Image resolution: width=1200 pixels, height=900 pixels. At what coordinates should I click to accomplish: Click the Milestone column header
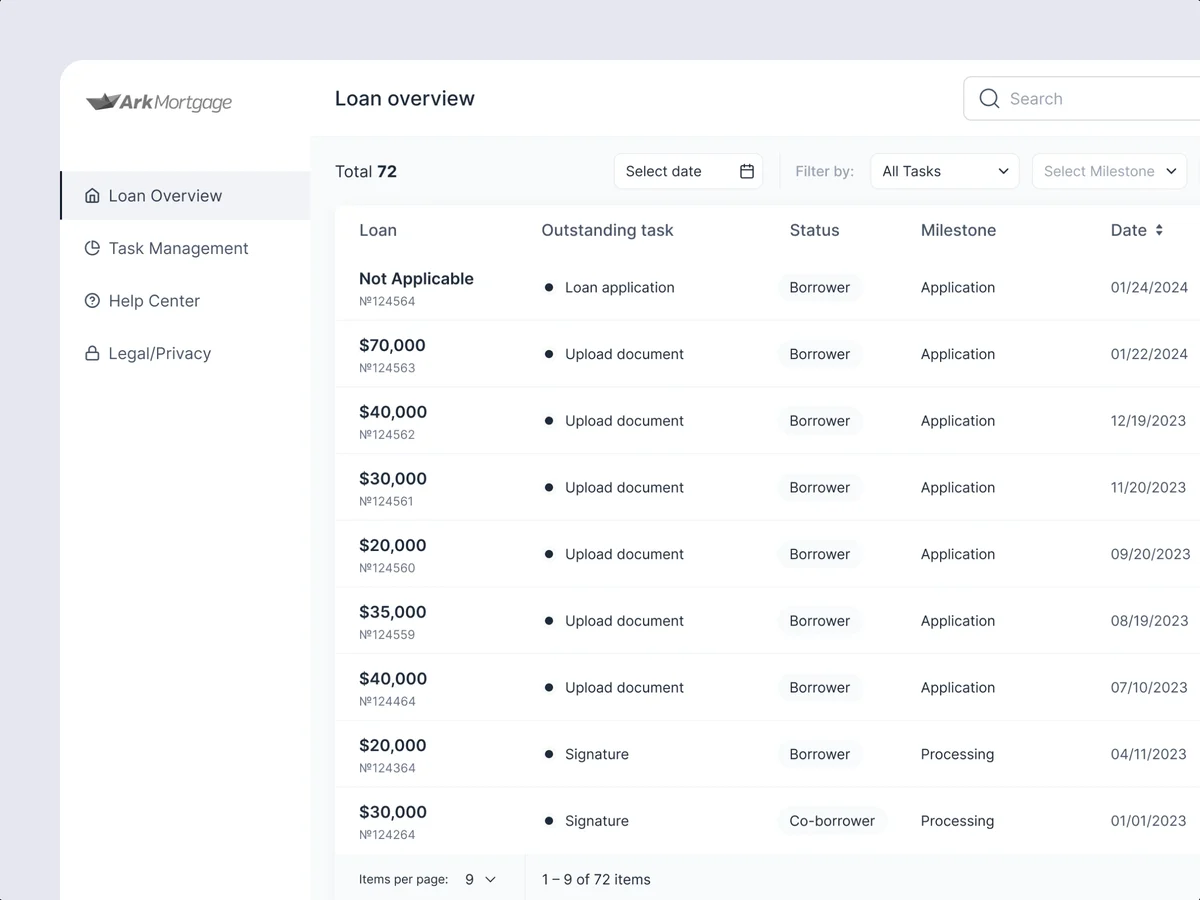tap(958, 230)
